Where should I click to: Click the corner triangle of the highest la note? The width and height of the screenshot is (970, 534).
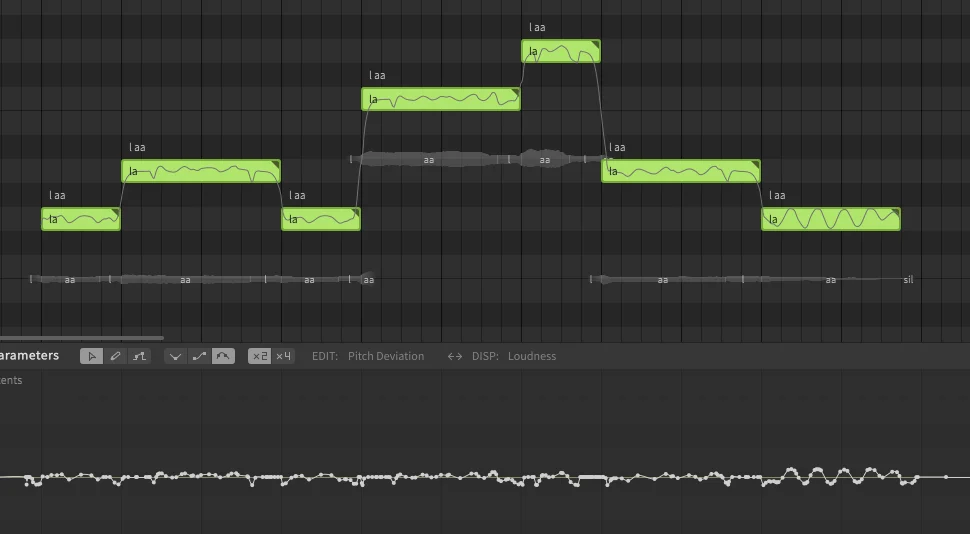[x=595, y=45]
